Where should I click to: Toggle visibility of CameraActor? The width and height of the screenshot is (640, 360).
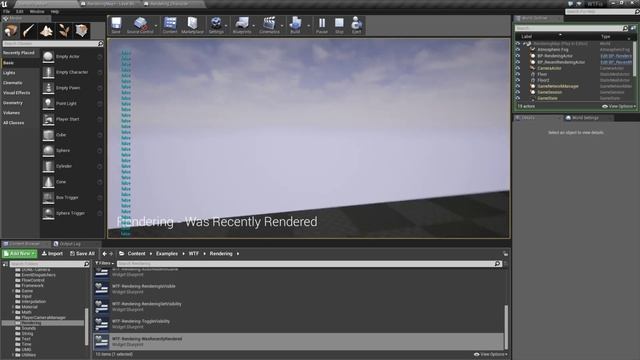click(518, 68)
